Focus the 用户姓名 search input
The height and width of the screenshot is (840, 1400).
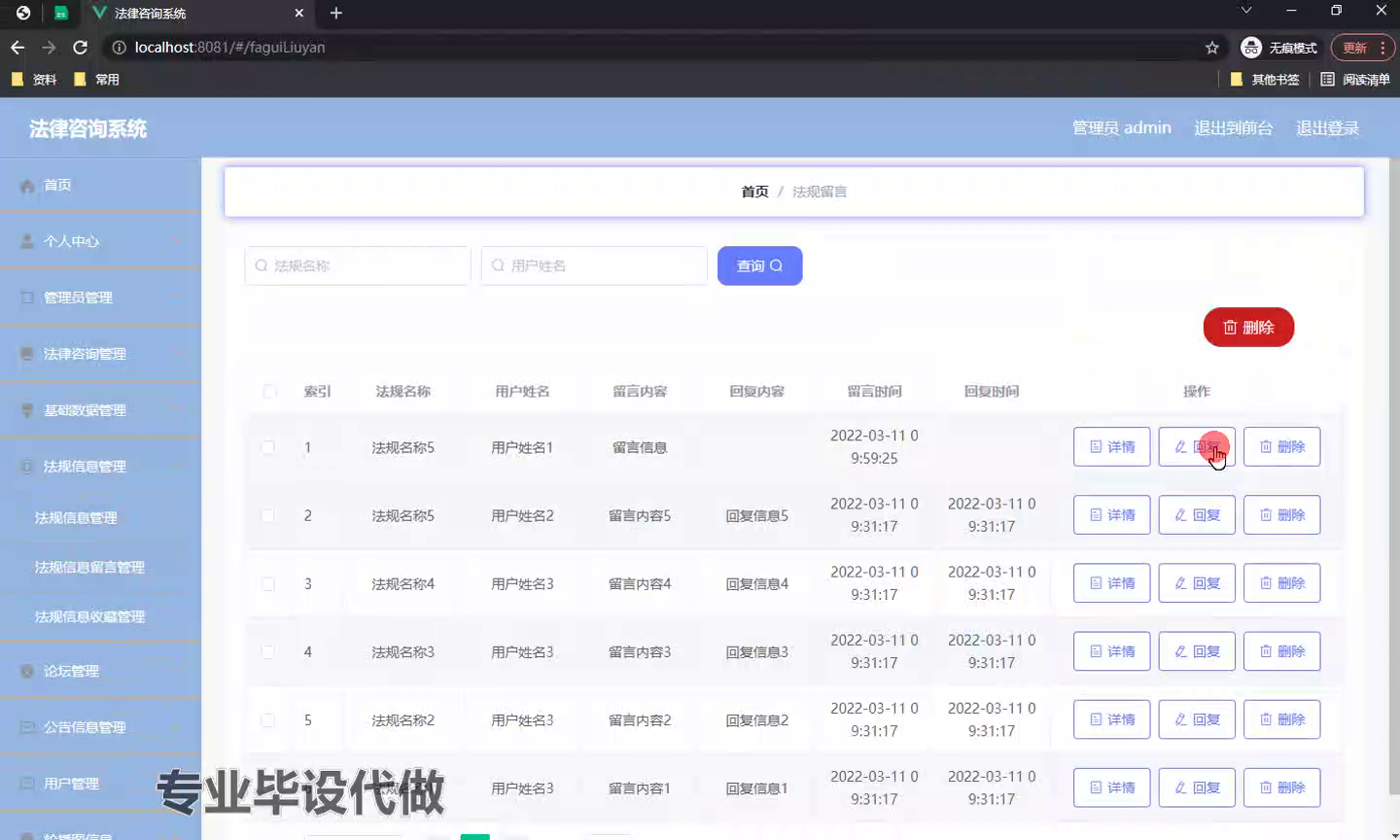pos(594,265)
